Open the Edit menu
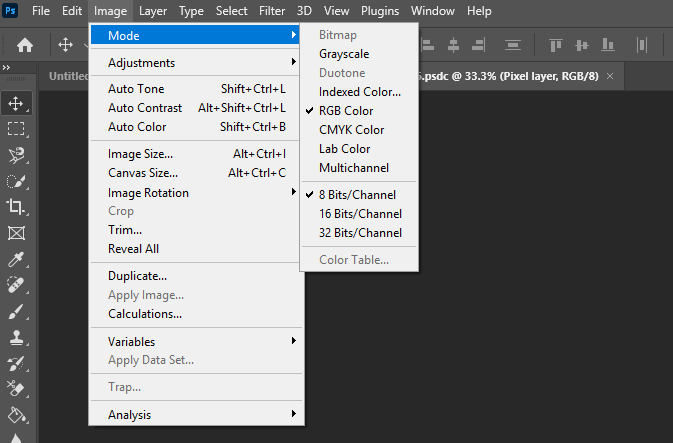 coord(72,11)
